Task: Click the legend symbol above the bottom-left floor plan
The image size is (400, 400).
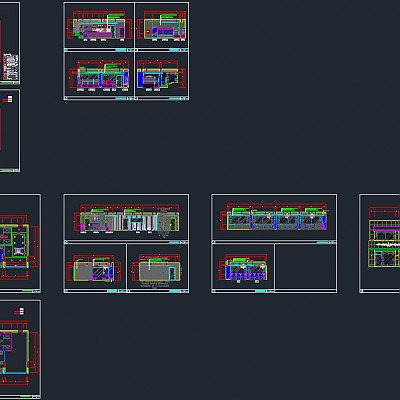Action: point(19,312)
